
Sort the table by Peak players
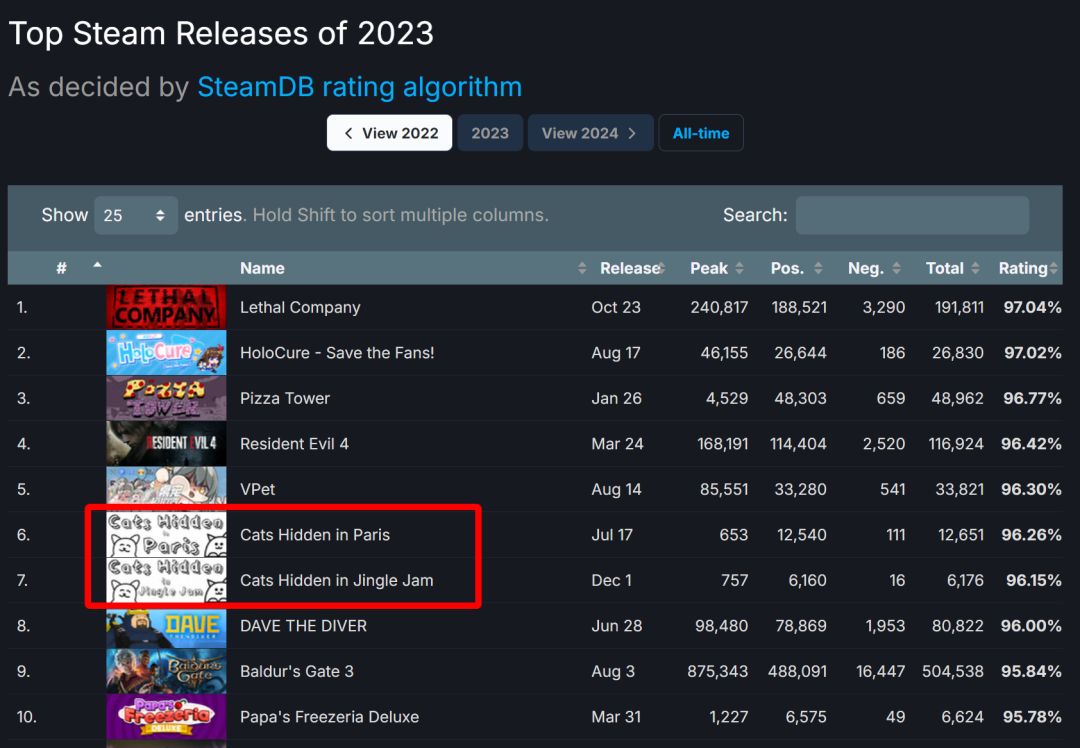(x=716, y=268)
